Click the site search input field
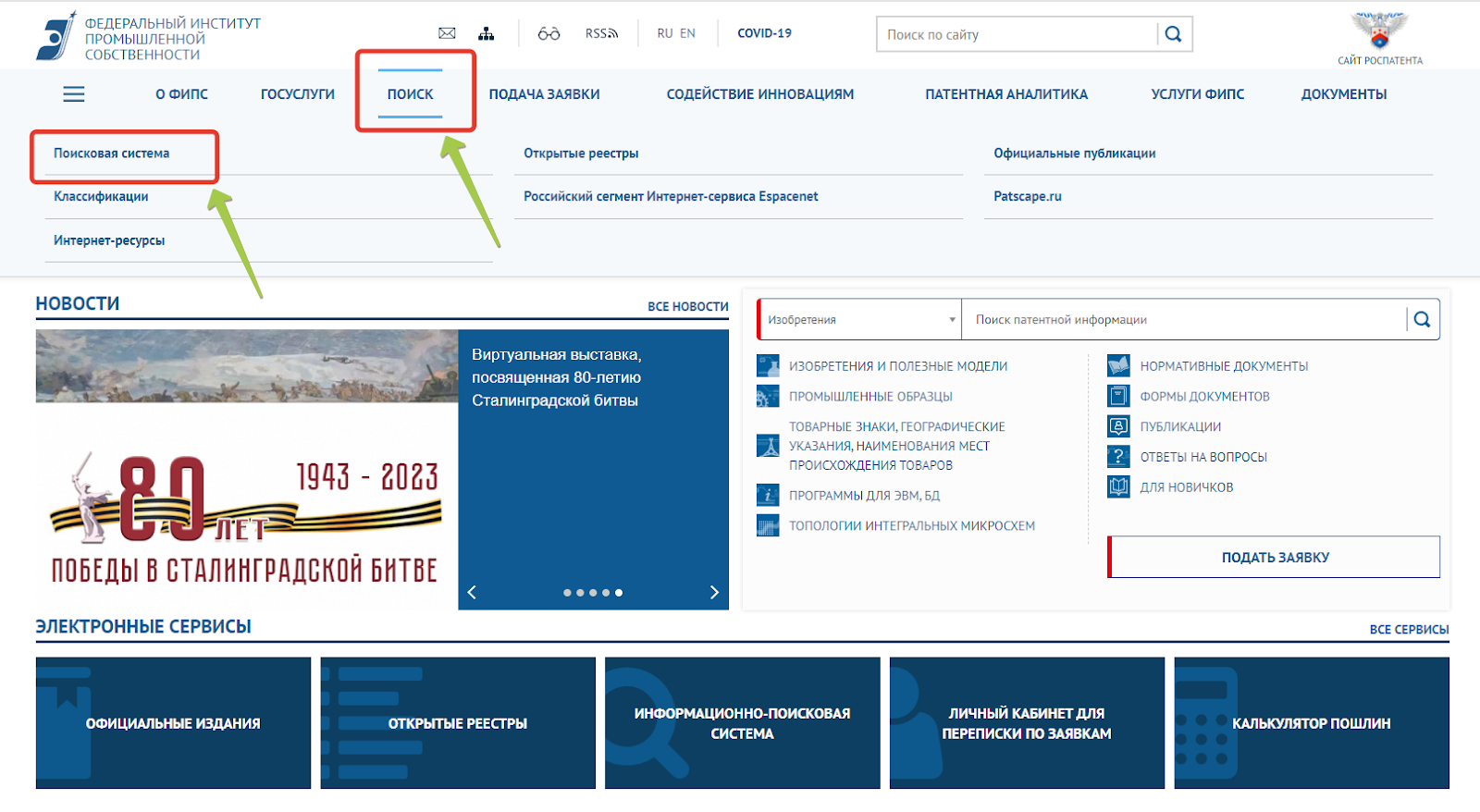Screen dimensions: 1480x812 1017,34
